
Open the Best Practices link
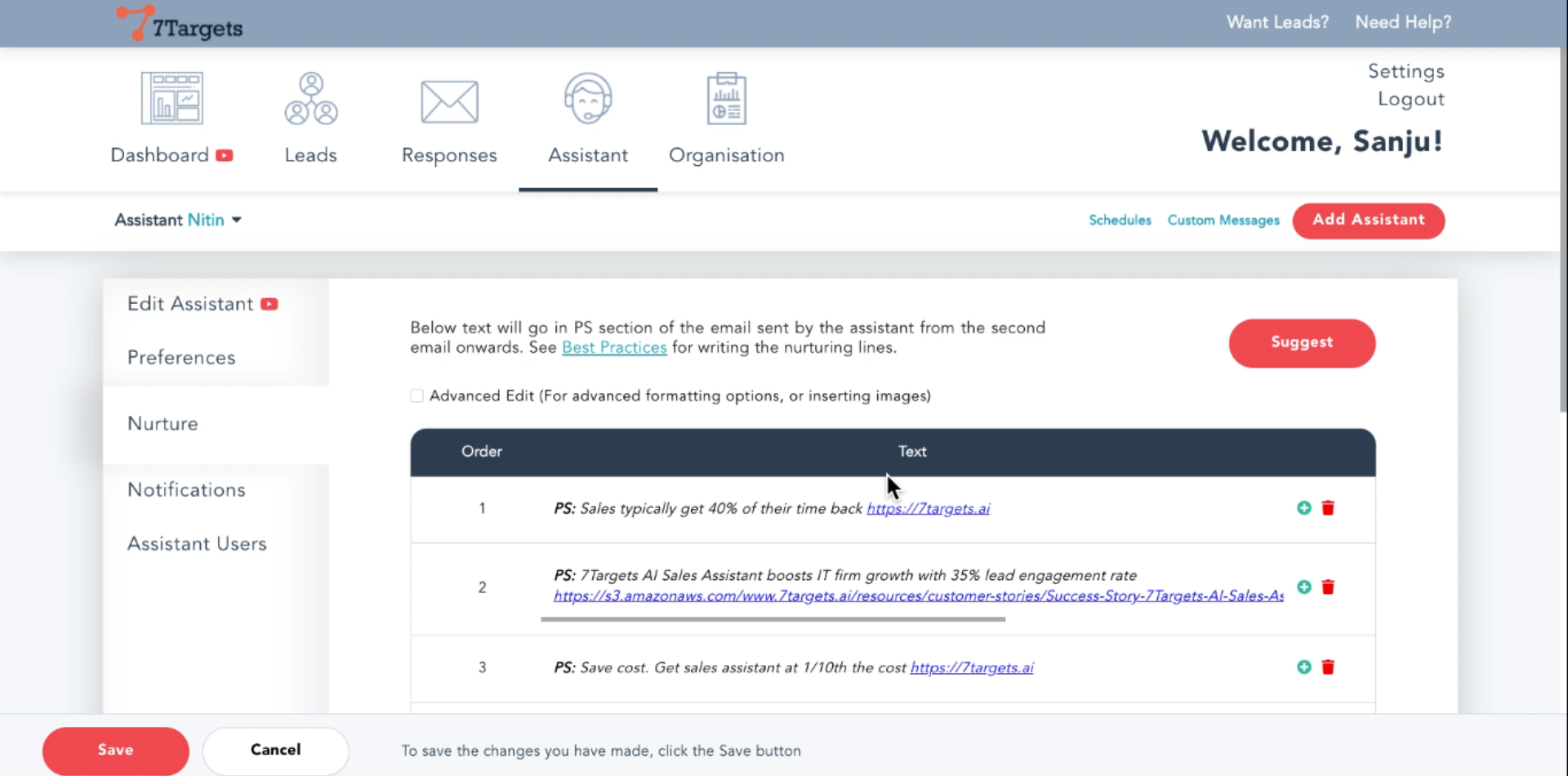(x=614, y=348)
